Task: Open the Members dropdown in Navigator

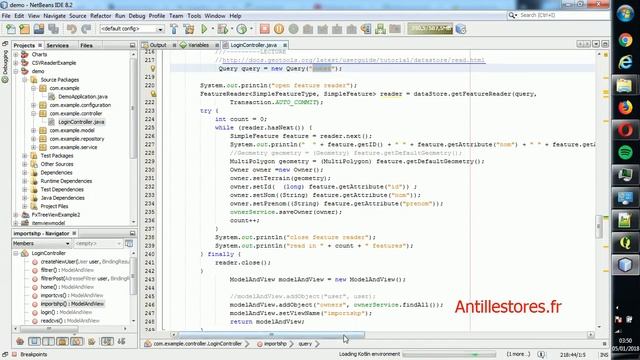Action: [x=41, y=243]
